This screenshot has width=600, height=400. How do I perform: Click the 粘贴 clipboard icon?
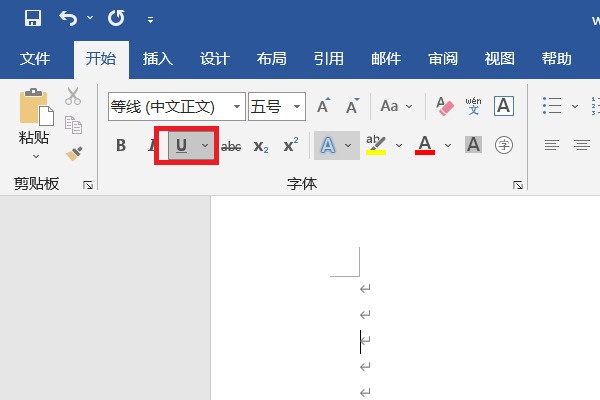(x=36, y=107)
